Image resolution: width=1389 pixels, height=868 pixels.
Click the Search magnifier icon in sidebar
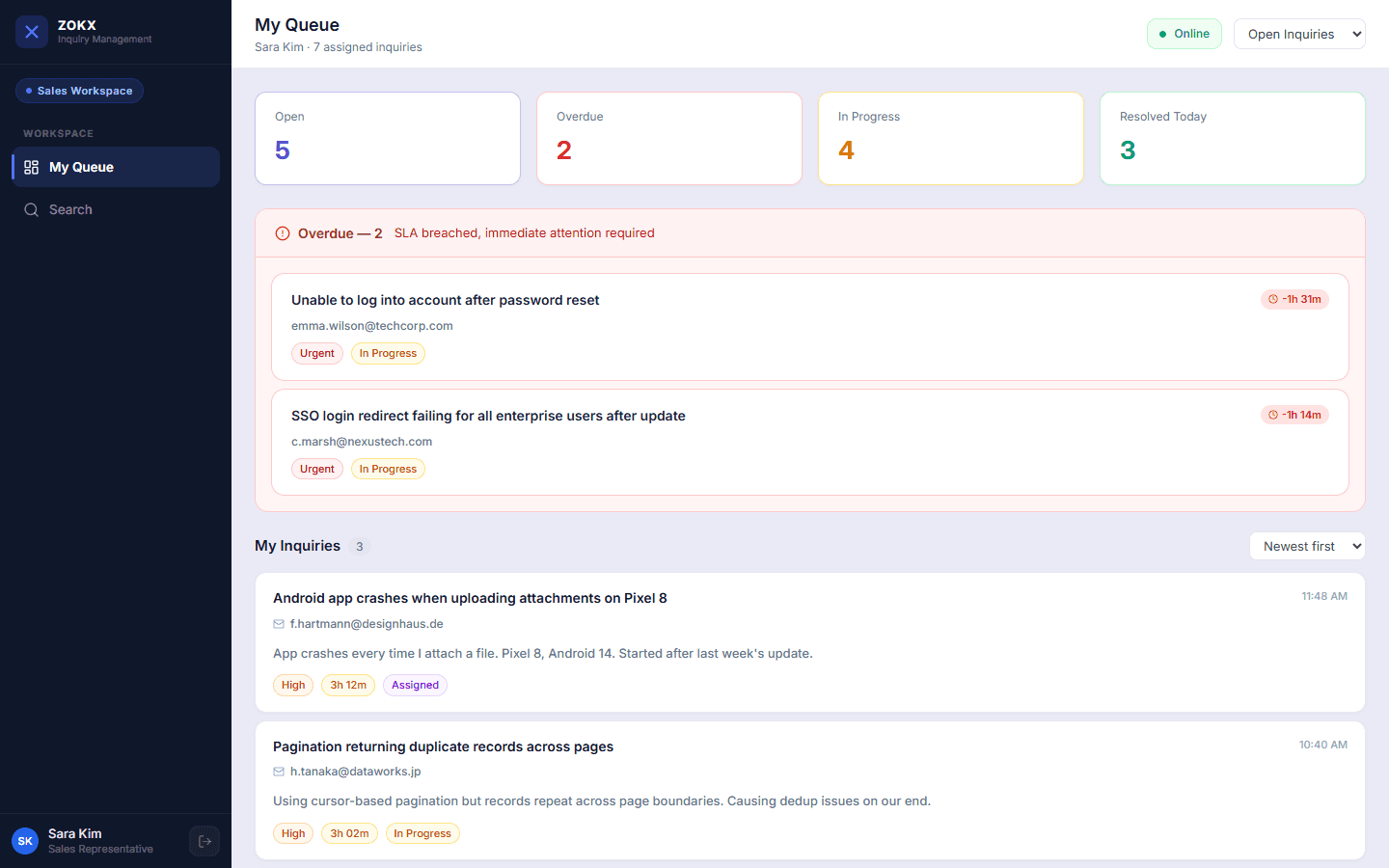(x=32, y=209)
